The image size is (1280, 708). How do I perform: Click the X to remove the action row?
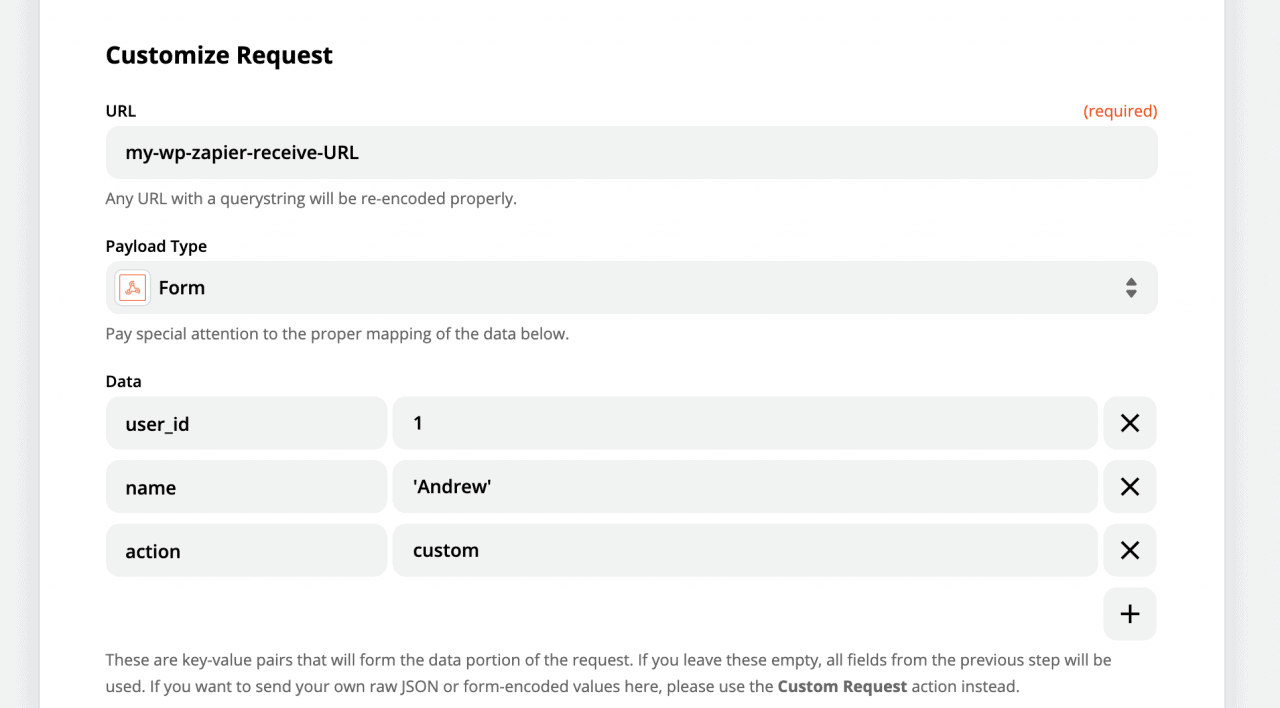tap(1129, 550)
